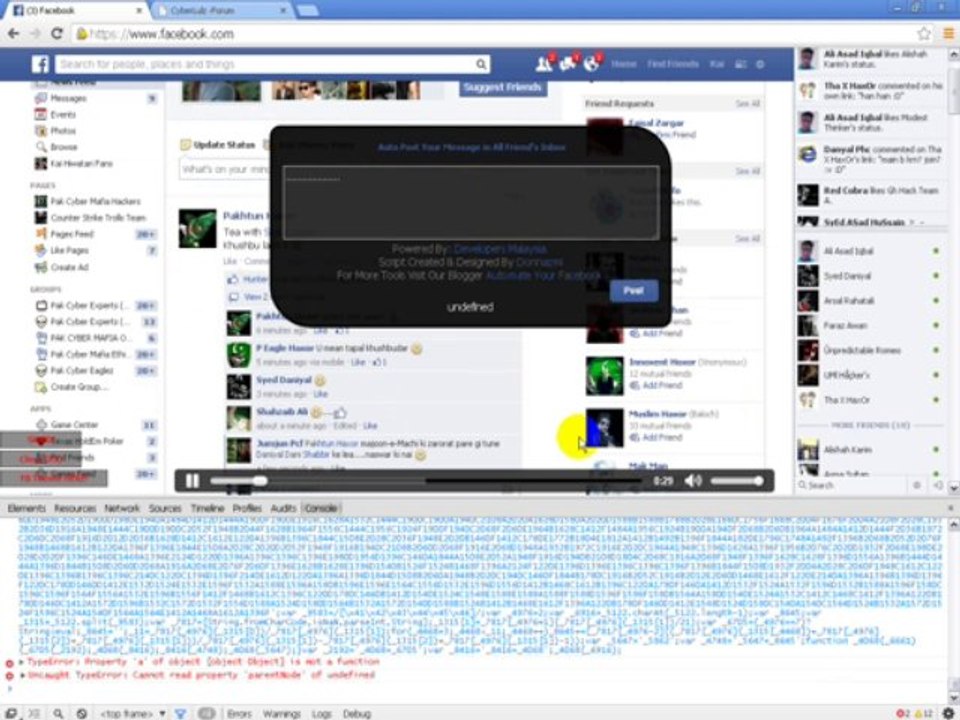Screen dimensions: 960x720
Task: Click the show console drawer icon
Action: click(x=34, y=713)
